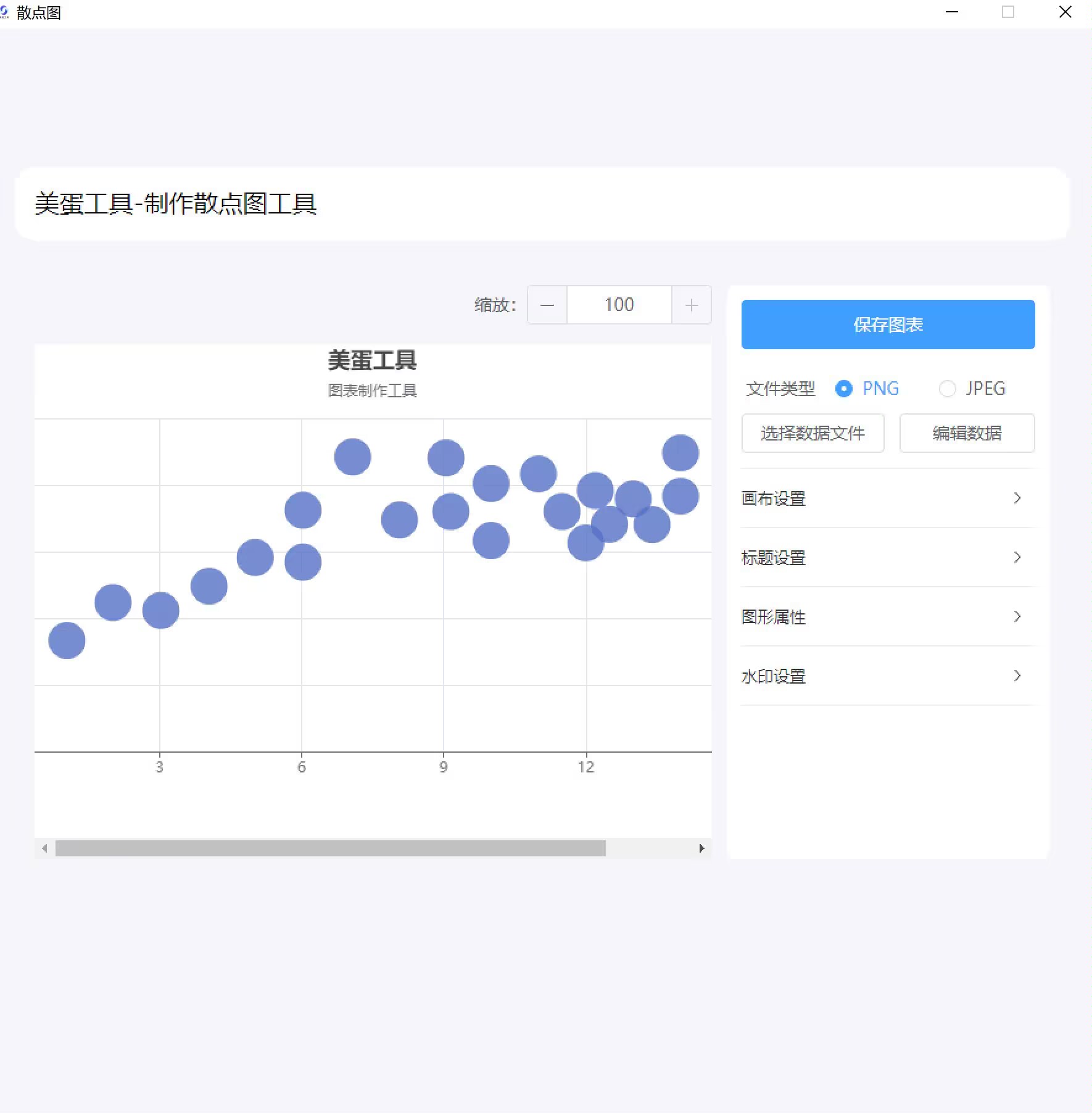Click the leftmost scatter point on the chart
Screen dimensions: 1092x1113
pos(67,640)
